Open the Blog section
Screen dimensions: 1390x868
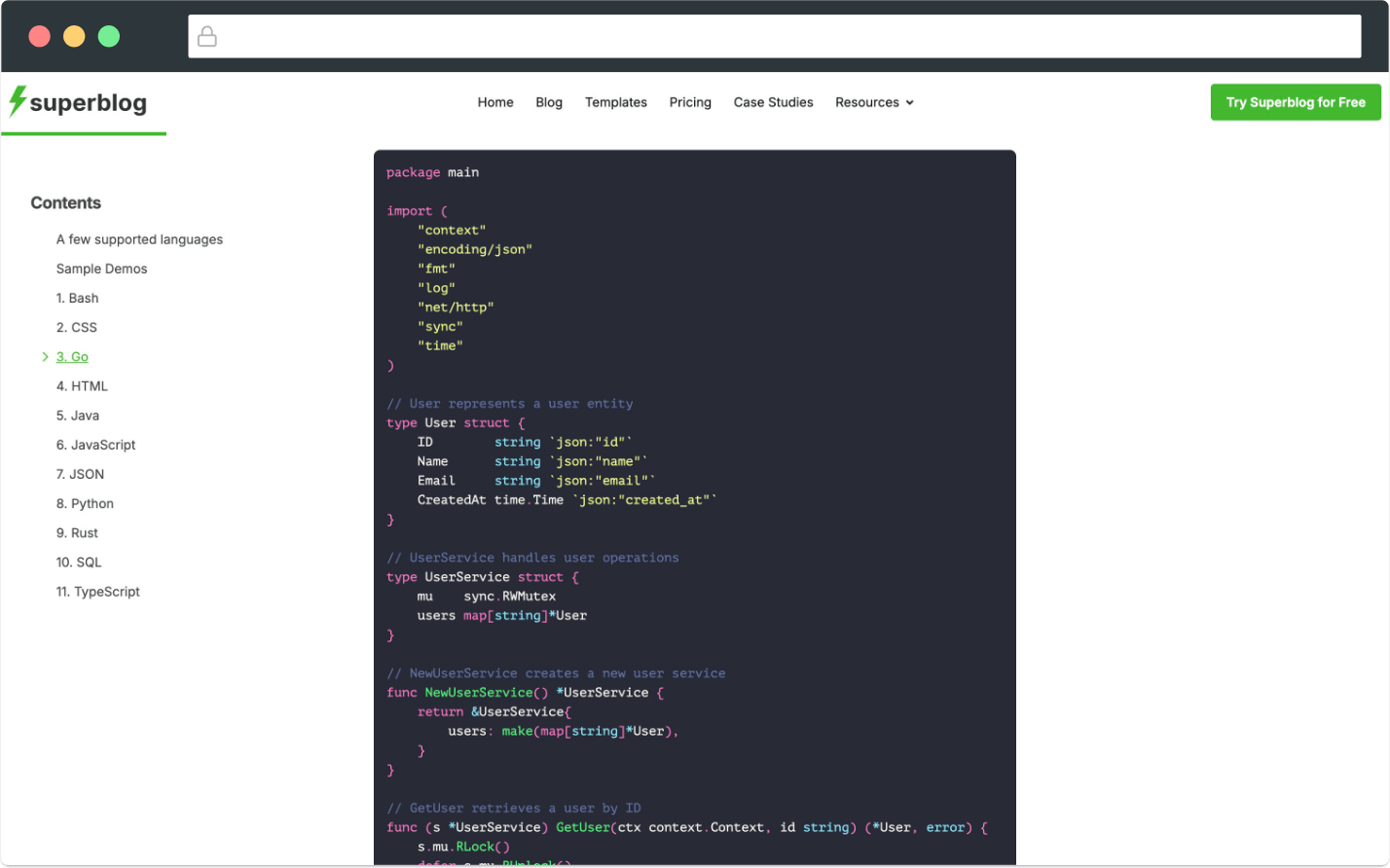tap(549, 102)
